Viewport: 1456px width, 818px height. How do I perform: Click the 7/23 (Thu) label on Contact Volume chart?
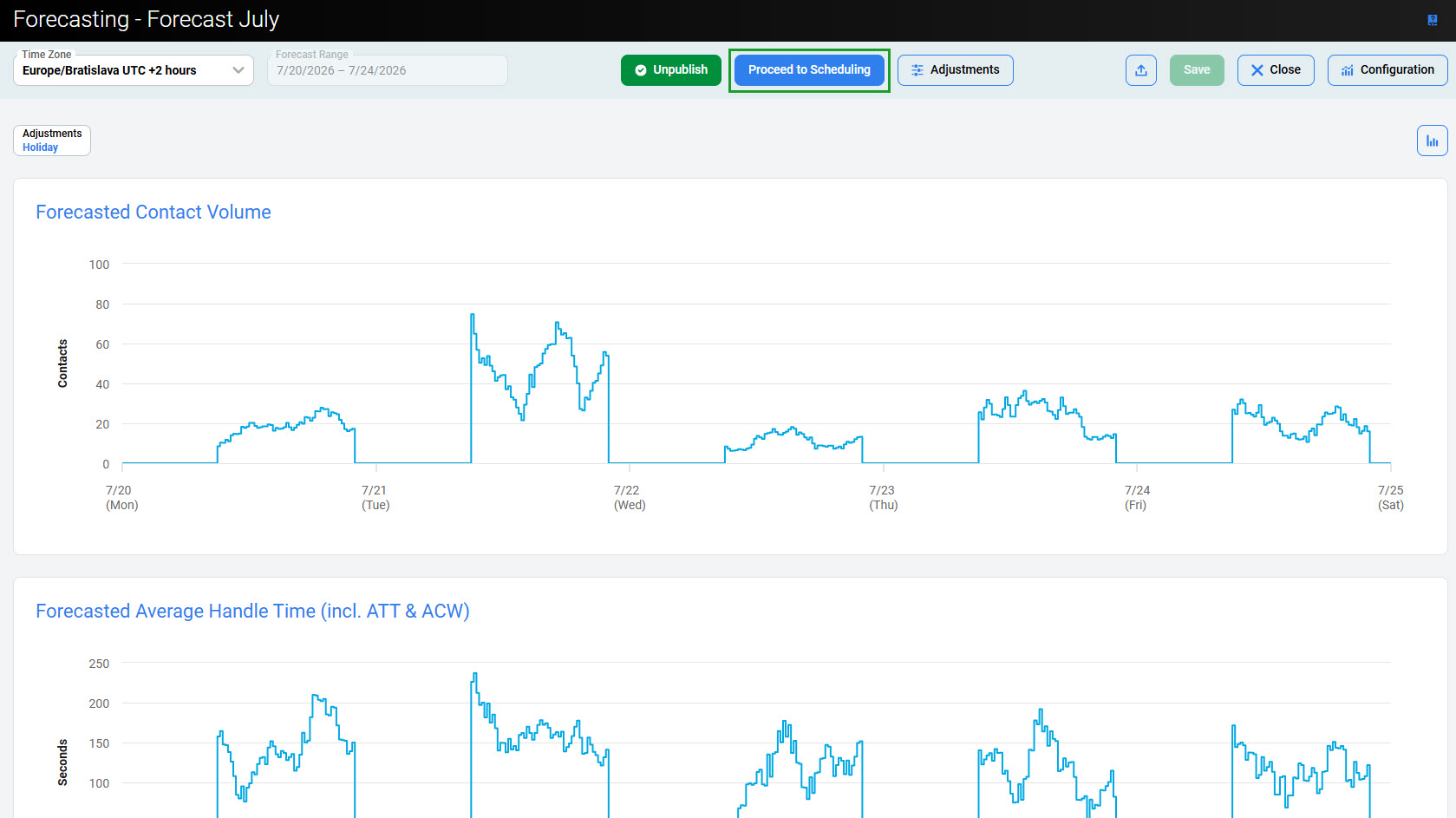pyautogui.click(x=883, y=498)
